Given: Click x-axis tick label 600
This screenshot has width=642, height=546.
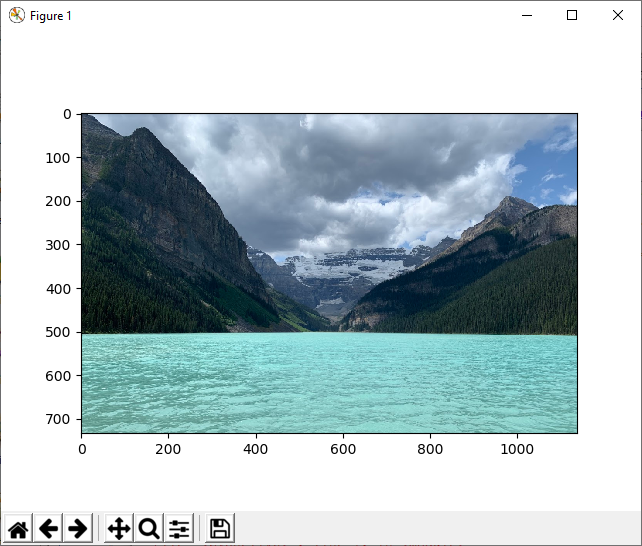Looking at the screenshot, I should (x=343, y=449).
